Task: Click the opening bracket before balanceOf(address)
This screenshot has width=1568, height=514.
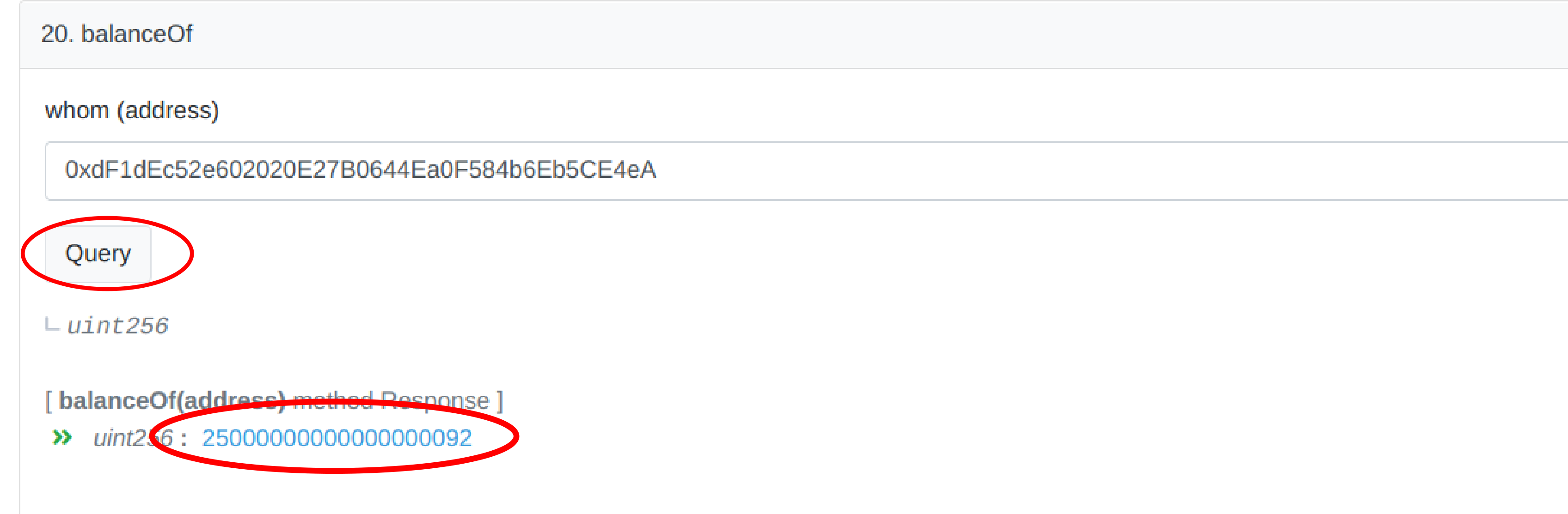Action: click(49, 401)
